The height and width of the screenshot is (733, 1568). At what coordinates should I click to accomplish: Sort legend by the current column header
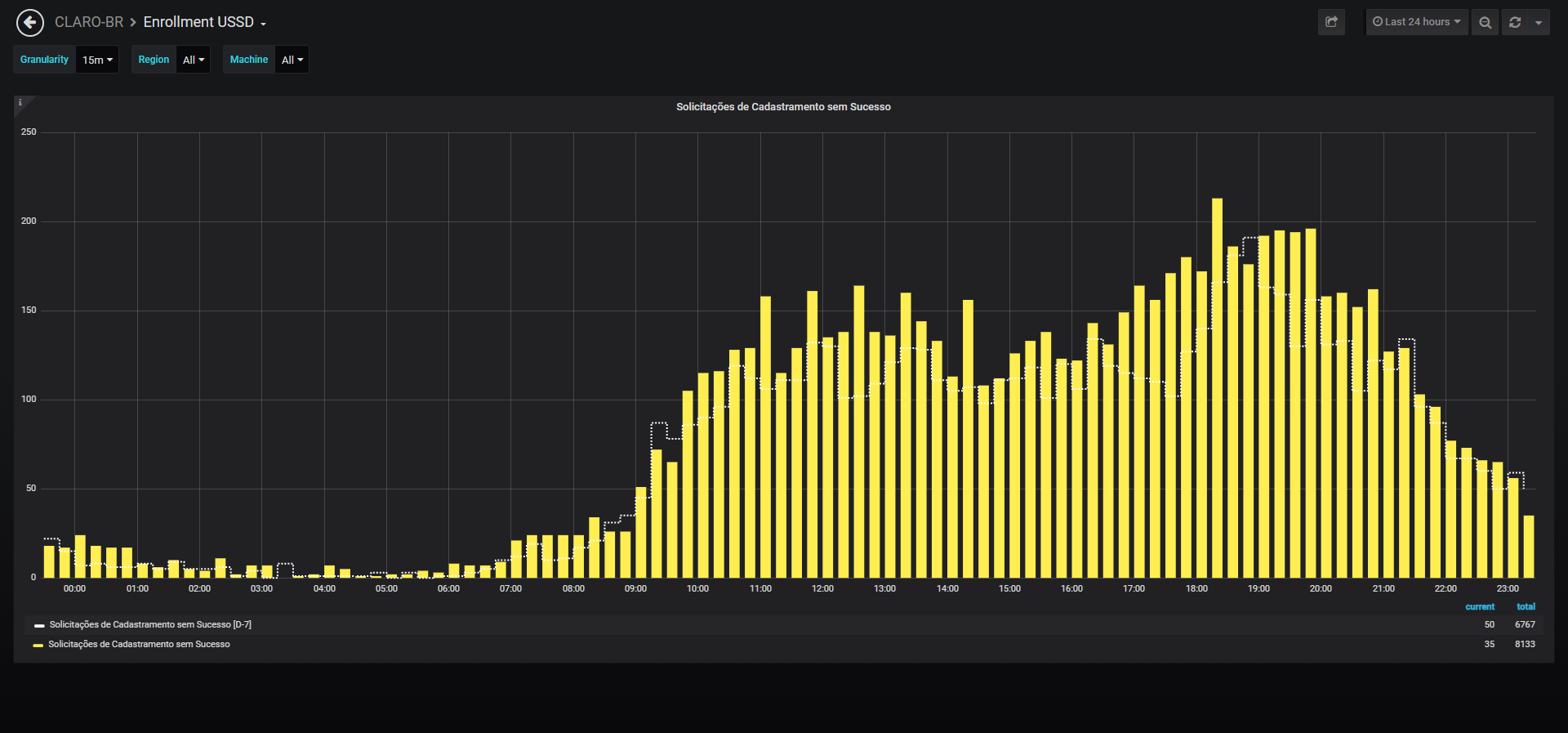pos(1480,606)
